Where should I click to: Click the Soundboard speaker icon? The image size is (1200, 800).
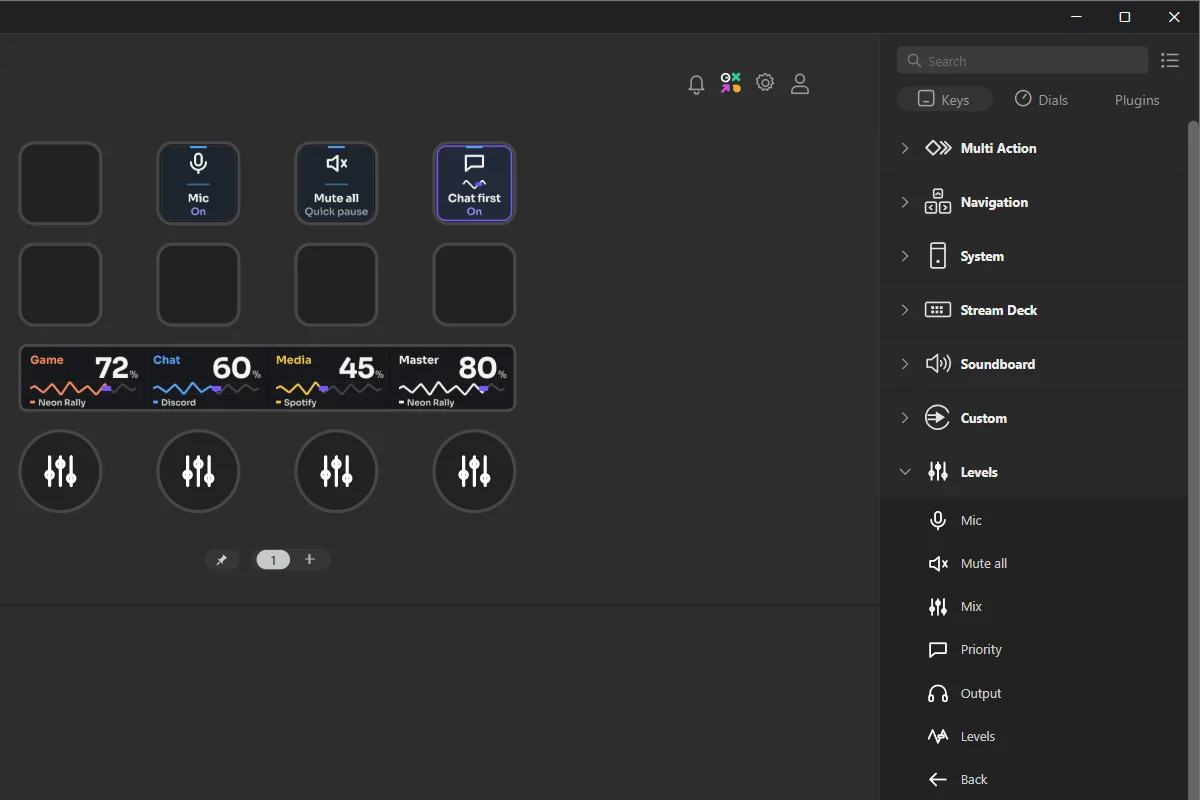[938, 364]
